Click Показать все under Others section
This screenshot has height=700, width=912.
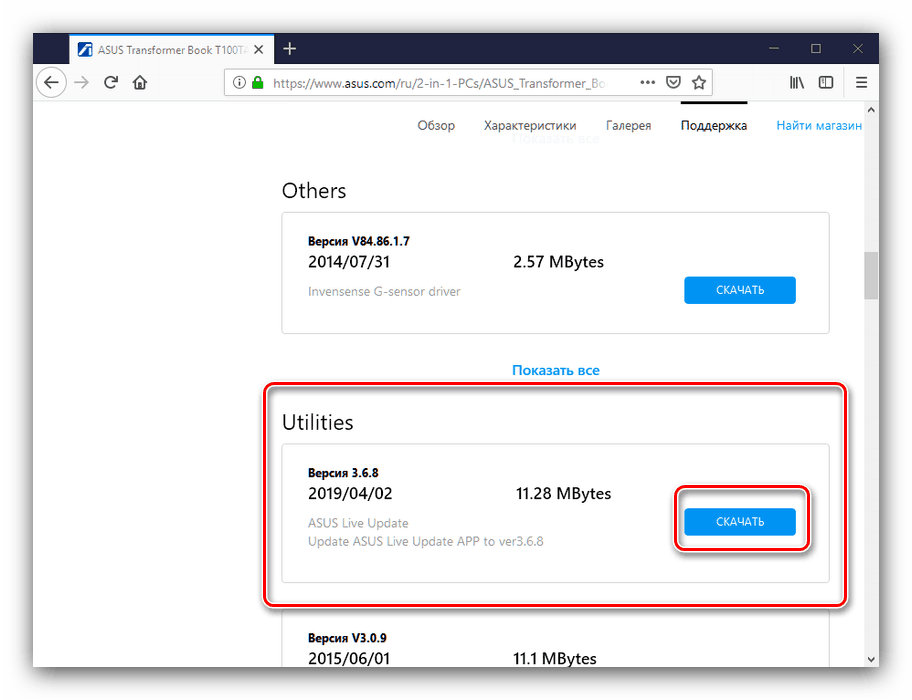[x=555, y=370]
